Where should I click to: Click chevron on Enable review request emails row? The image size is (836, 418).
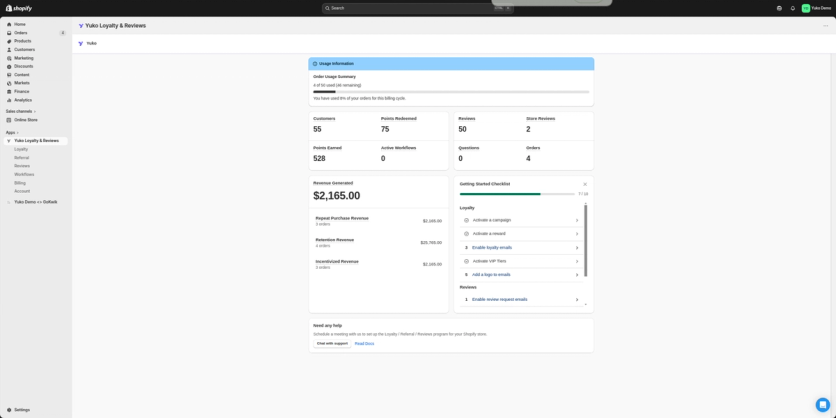pyautogui.click(x=577, y=300)
